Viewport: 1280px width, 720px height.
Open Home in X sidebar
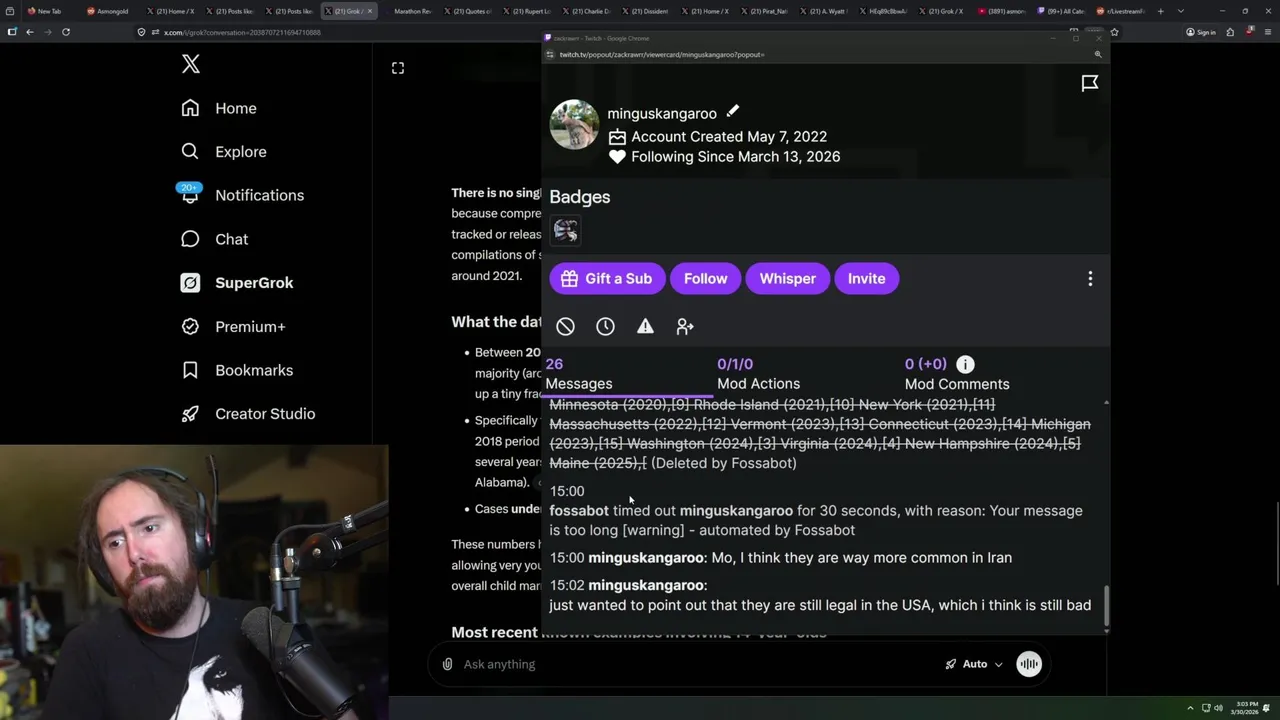[x=219, y=108]
